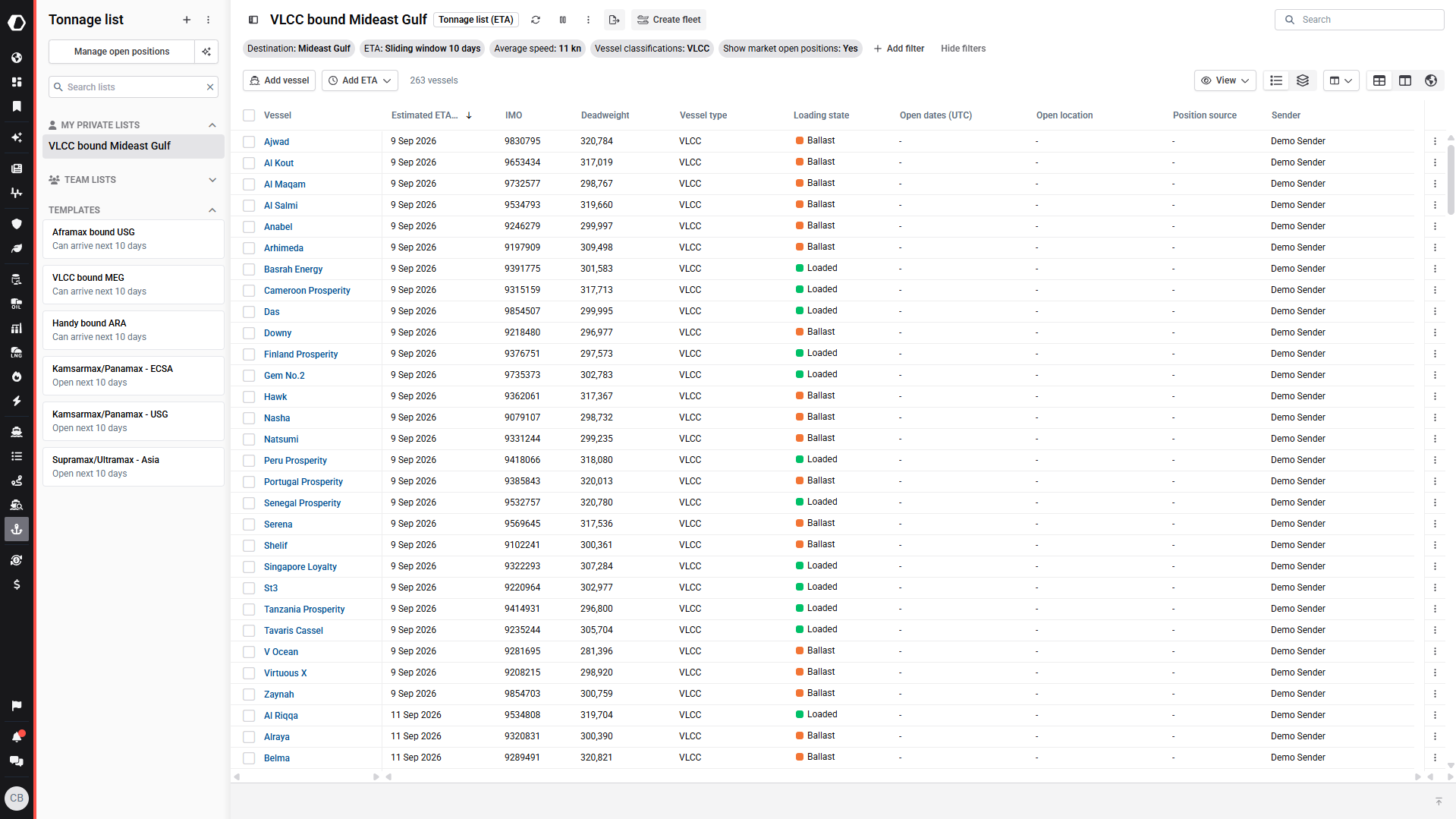Screen dimensions: 1456x819
Task: Open the three-dot menu beside the list title
Action: tap(588, 20)
